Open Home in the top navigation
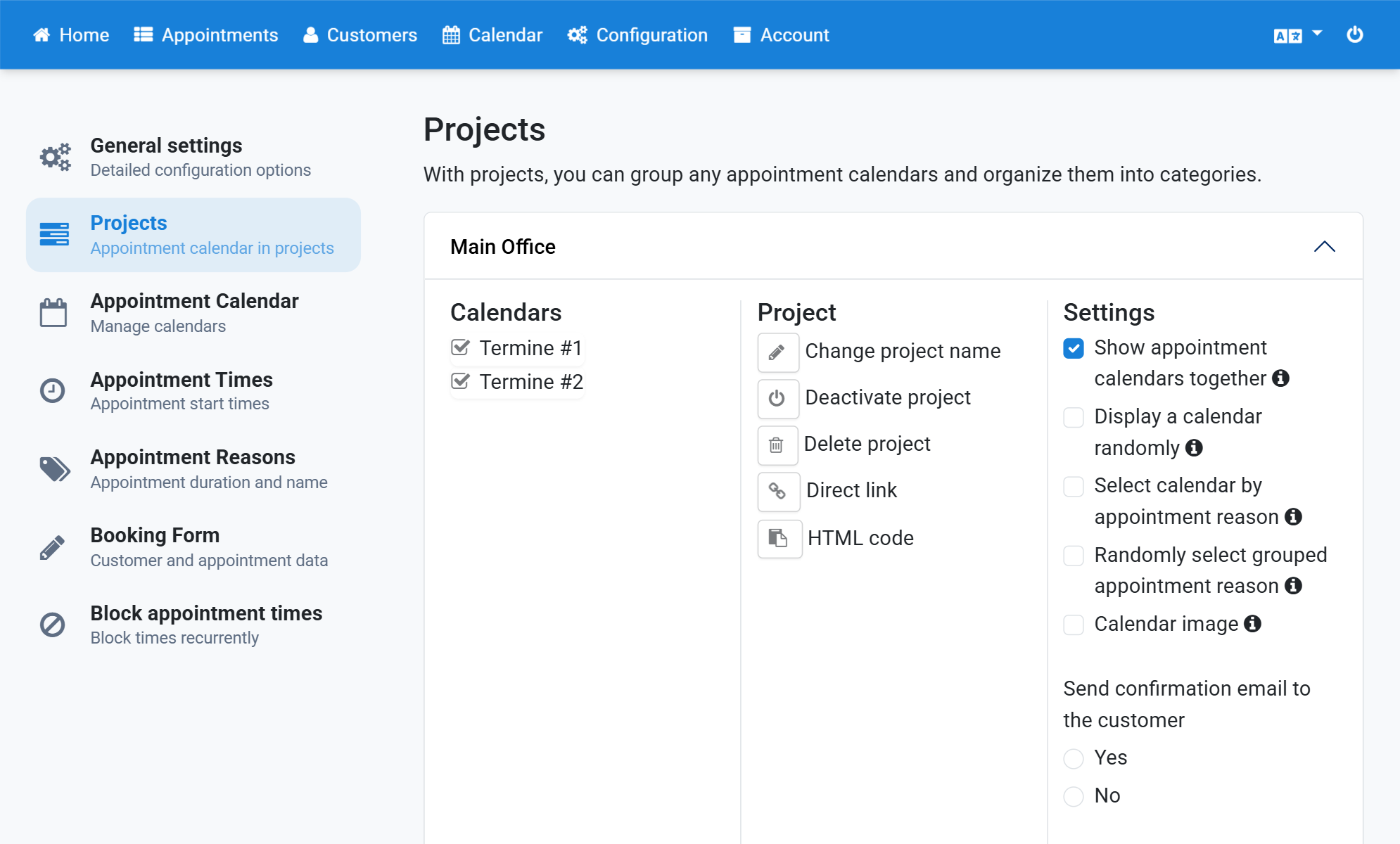The height and width of the screenshot is (844, 1400). pyautogui.click(x=71, y=35)
